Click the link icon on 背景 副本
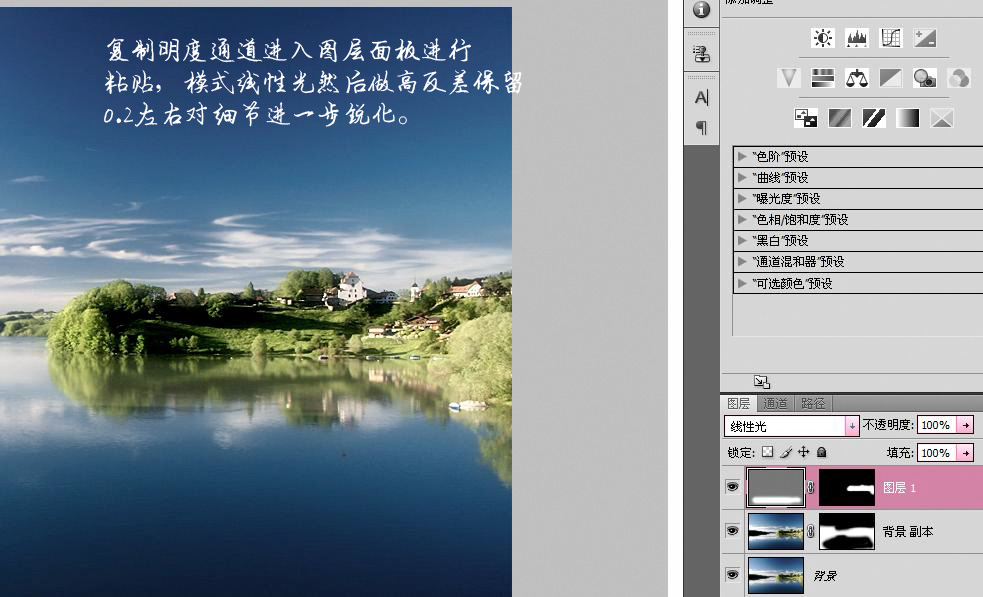The height and width of the screenshot is (597, 983). 811,532
